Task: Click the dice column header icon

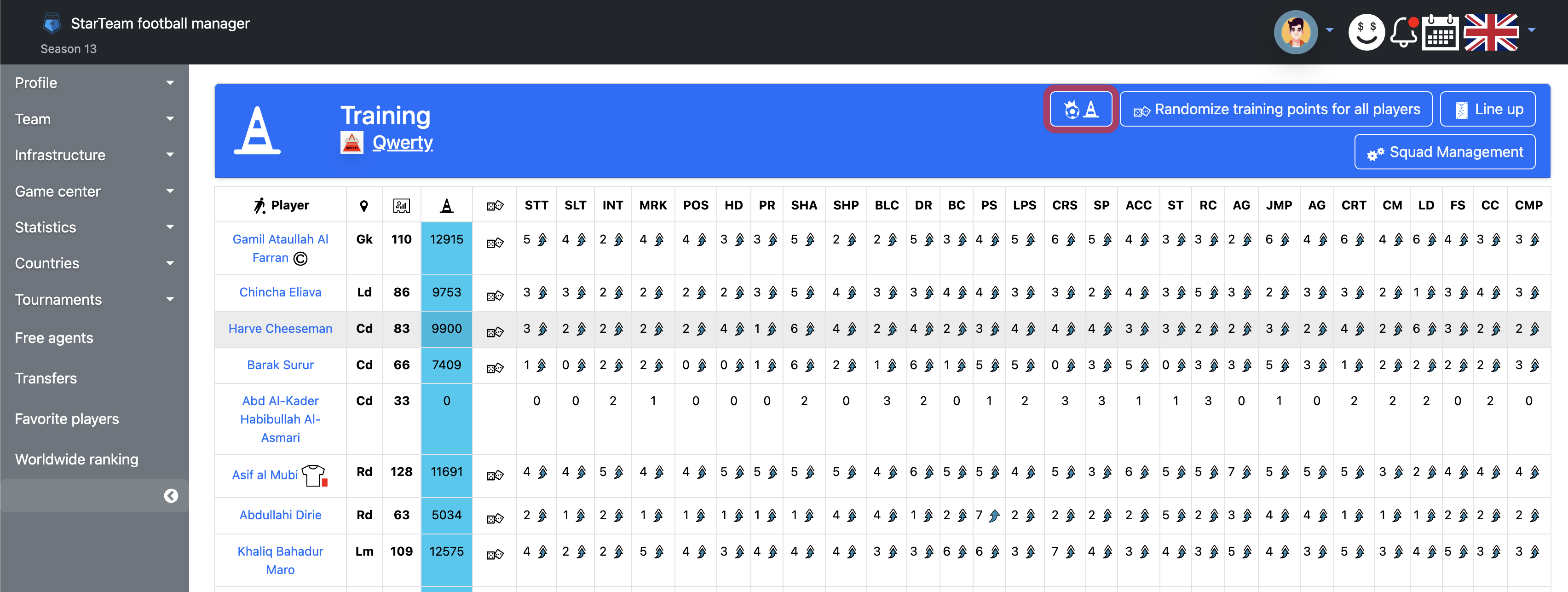Action: (495, 206)
